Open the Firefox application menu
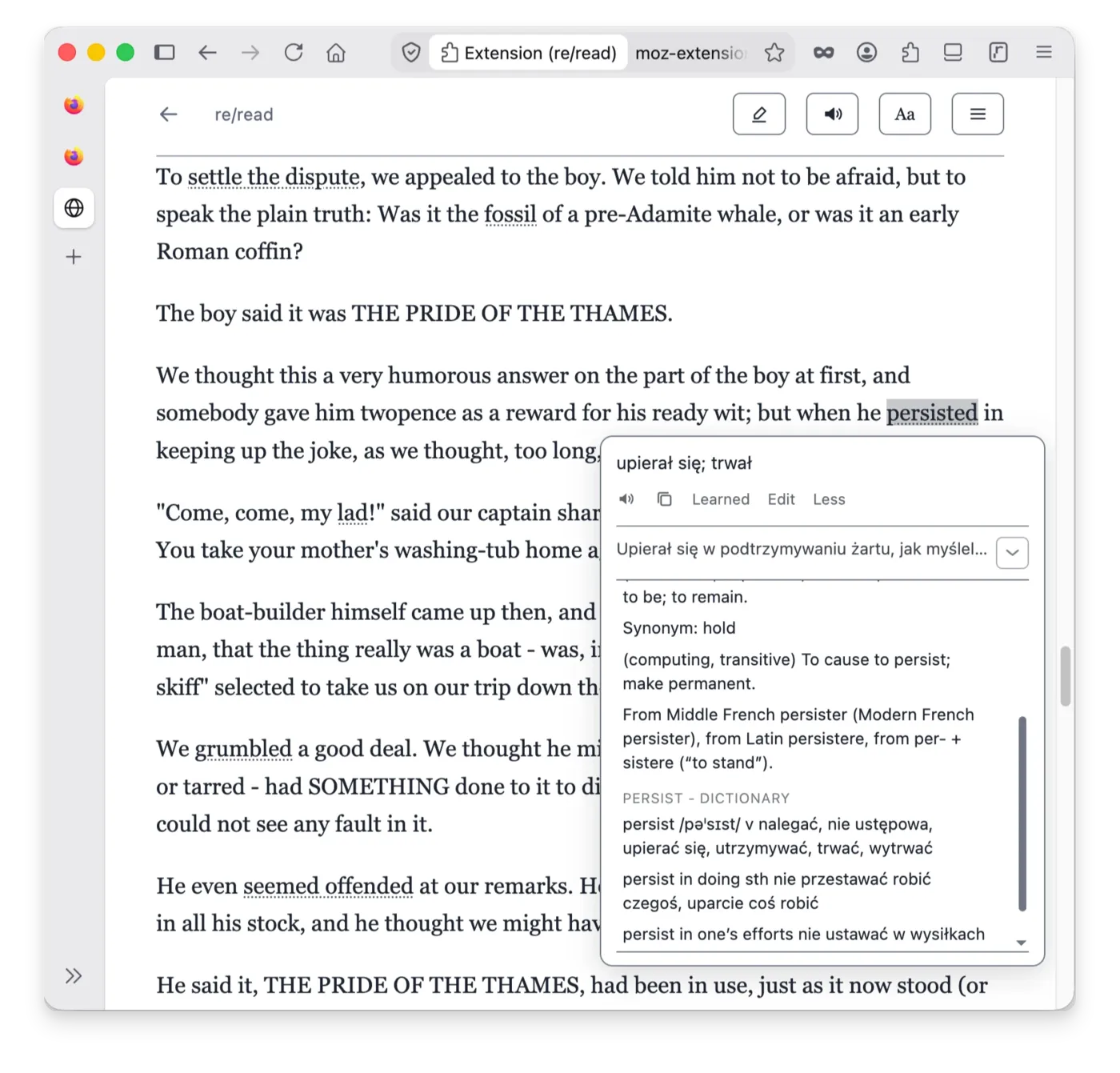 [x=1044, y=53]
